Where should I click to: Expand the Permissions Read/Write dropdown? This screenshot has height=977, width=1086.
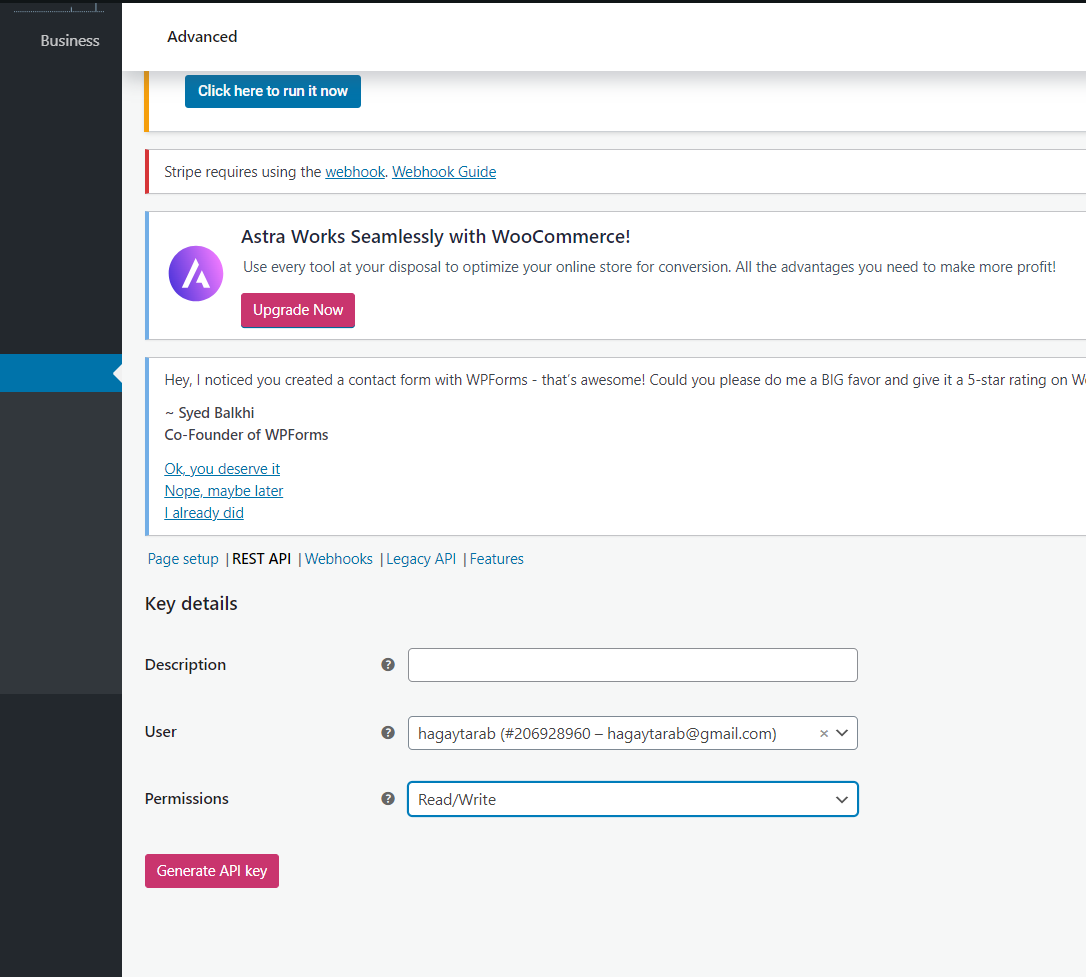tap(632, 799)
